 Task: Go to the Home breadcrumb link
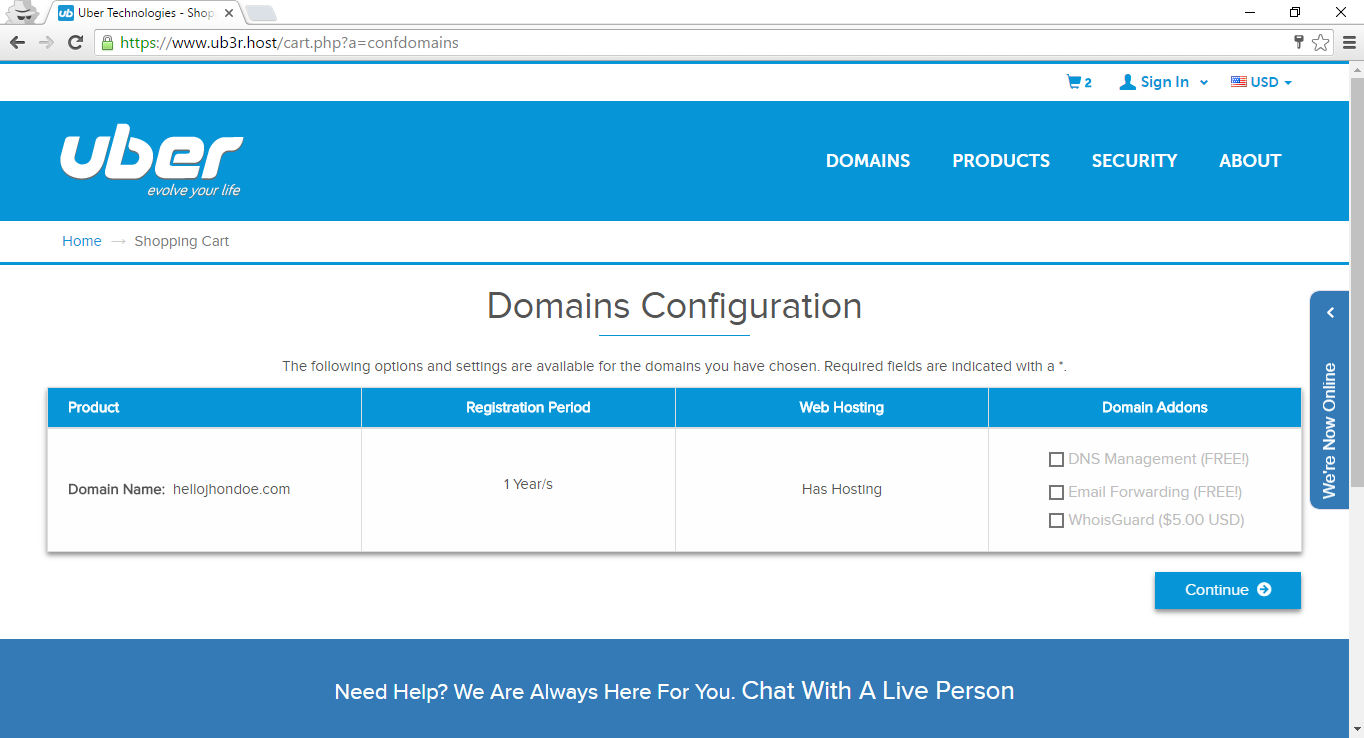pos(82,241)
